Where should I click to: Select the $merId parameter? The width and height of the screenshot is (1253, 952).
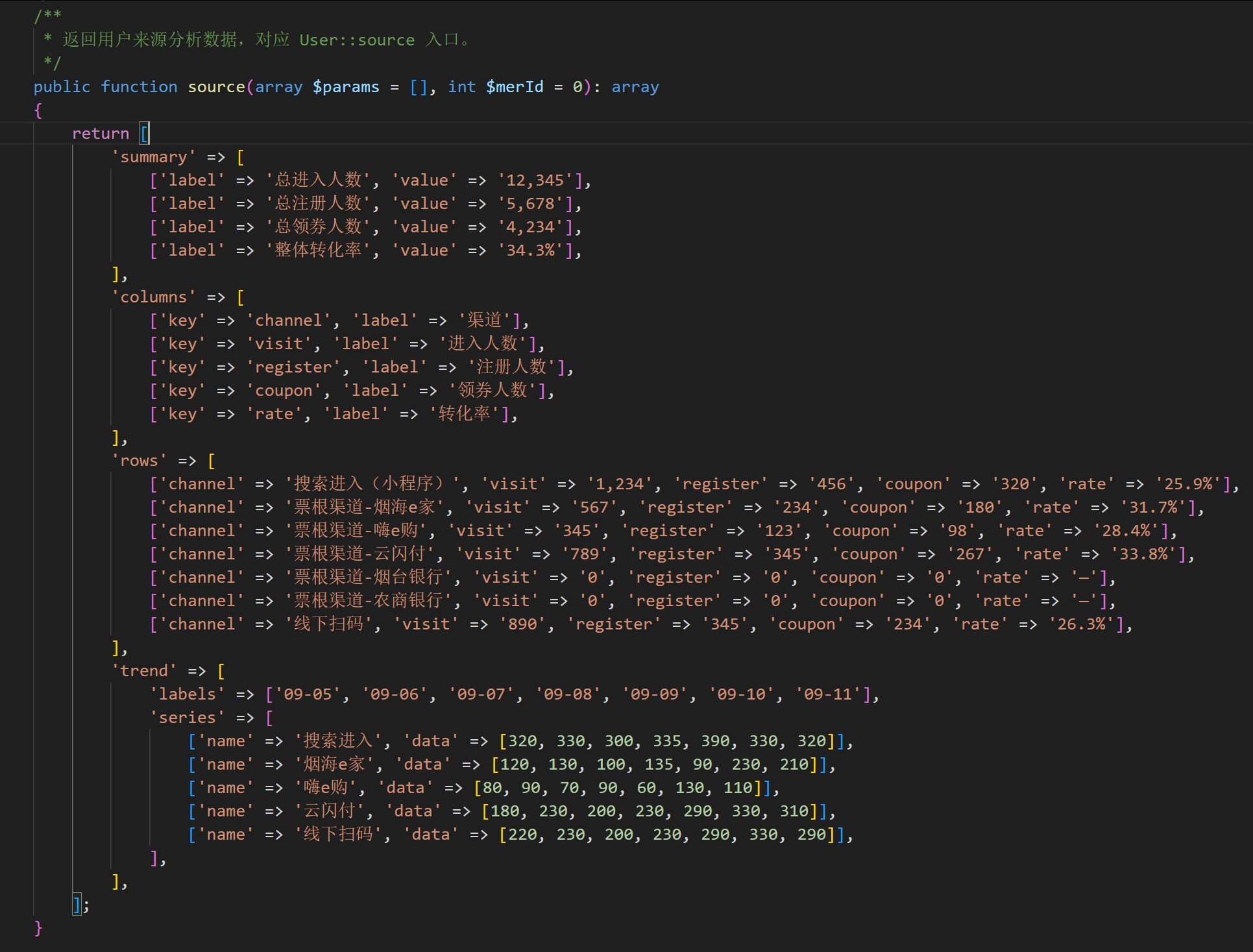click(515, 87)
